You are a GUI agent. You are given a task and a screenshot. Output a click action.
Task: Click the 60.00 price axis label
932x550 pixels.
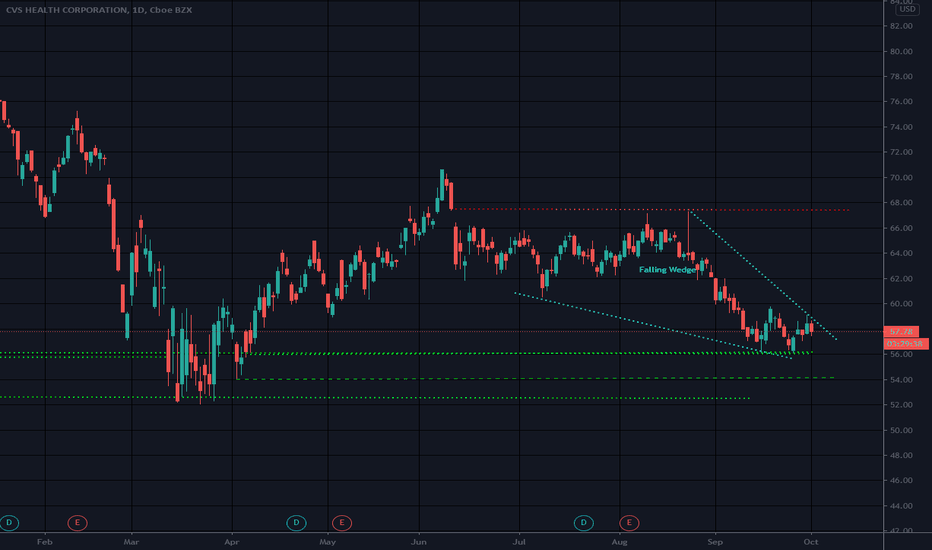pyautogui.click(x=901, y=303)
